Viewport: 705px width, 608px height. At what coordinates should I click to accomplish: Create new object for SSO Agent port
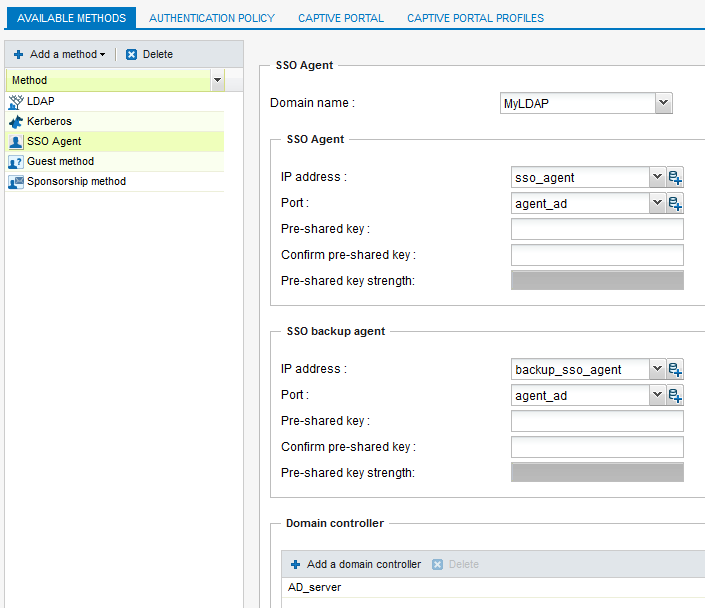click(x=675, y=204)
